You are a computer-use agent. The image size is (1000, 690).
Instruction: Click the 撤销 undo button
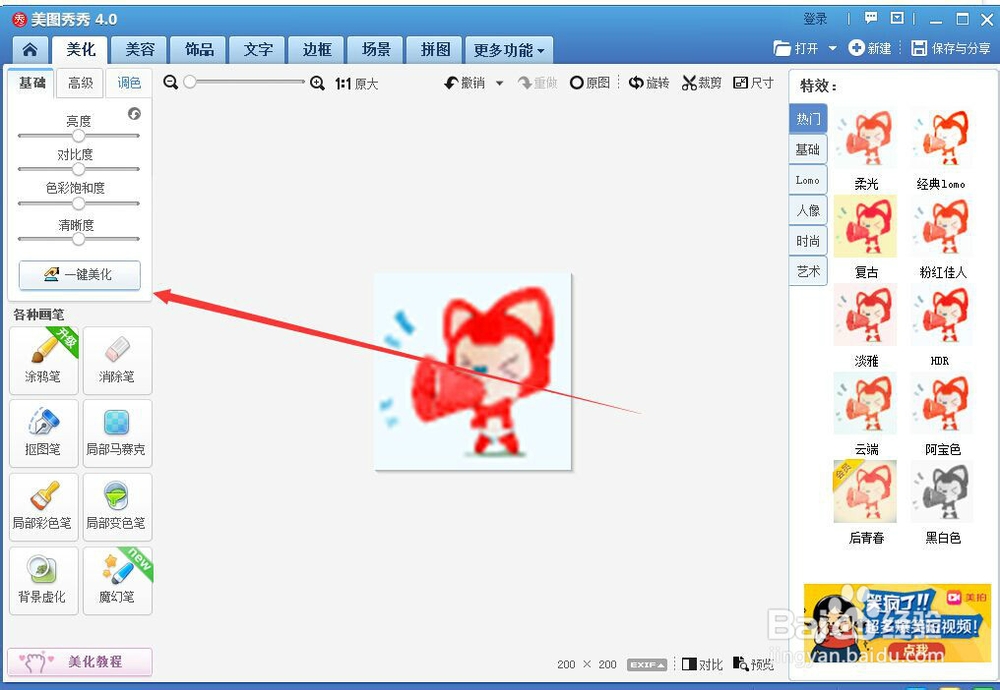[x=465, y=83]
